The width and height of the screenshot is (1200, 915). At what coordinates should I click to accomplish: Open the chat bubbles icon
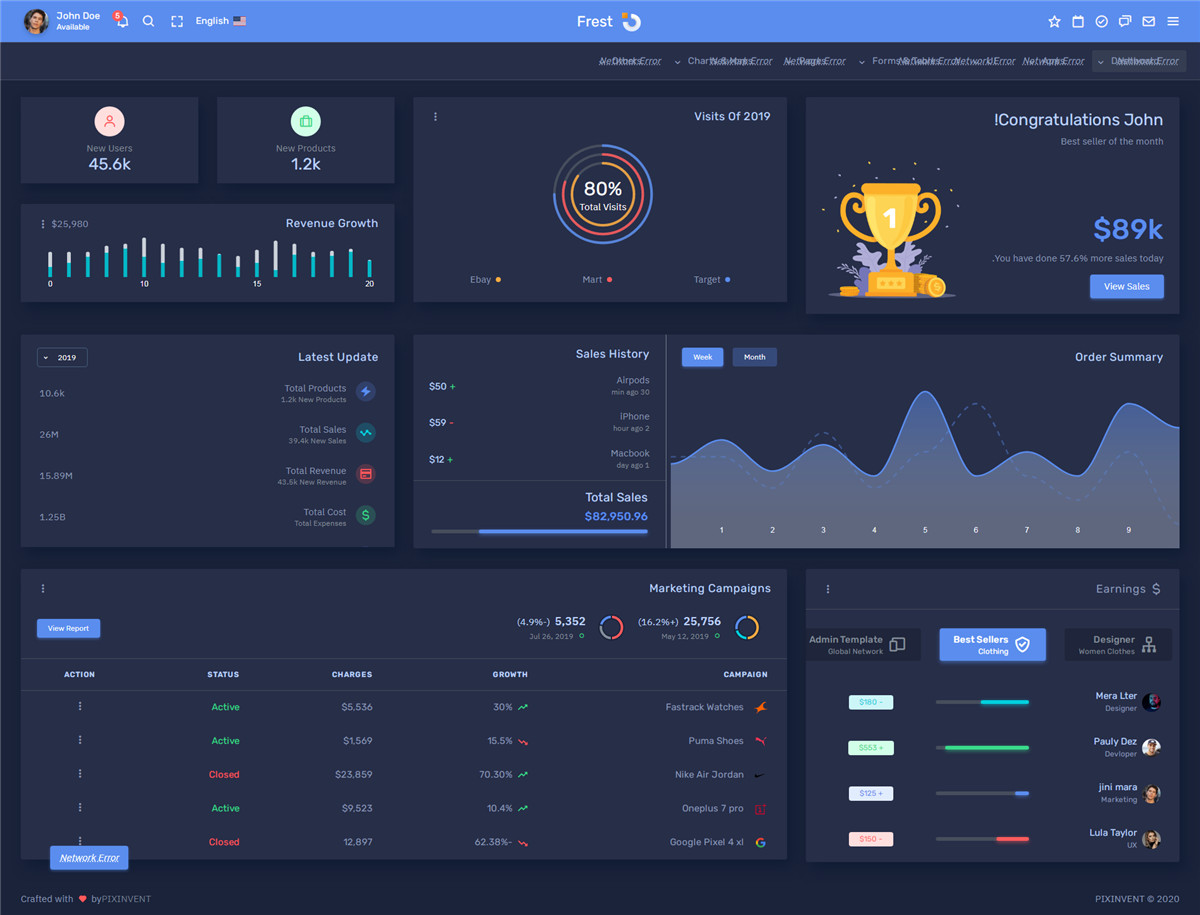(x=1125, y=21)
